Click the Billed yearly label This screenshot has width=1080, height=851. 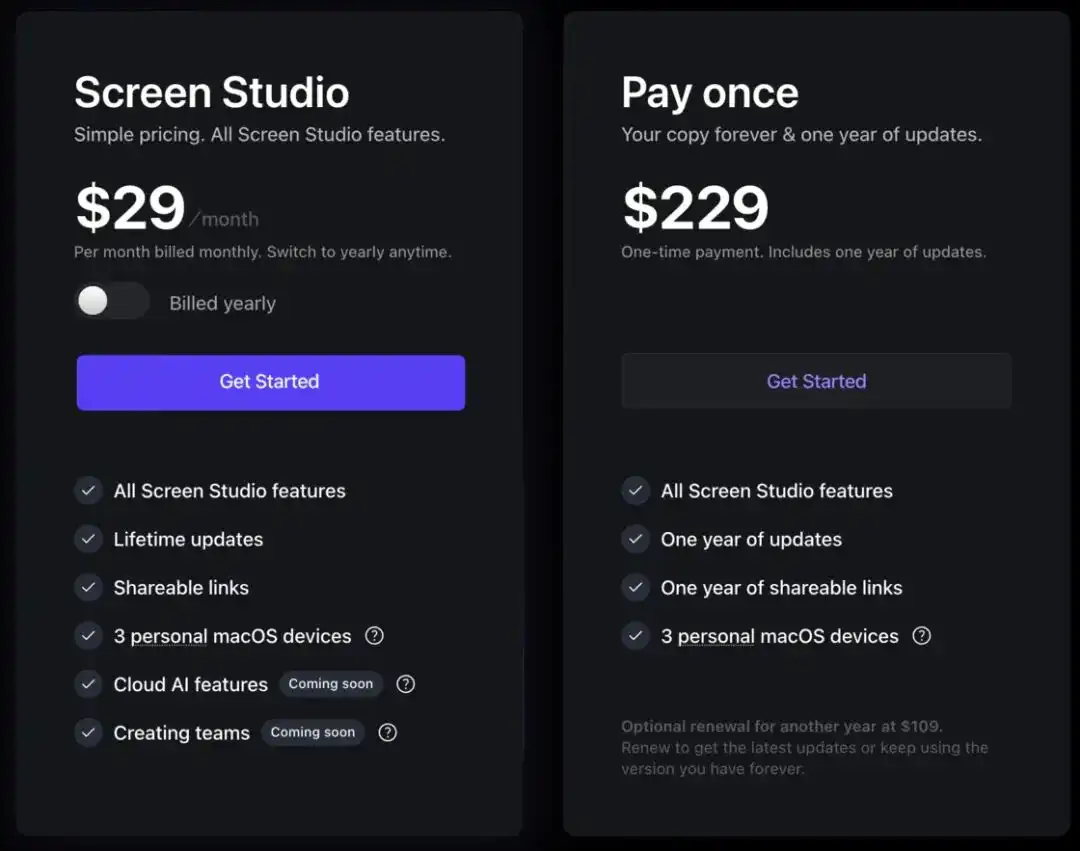222,303
